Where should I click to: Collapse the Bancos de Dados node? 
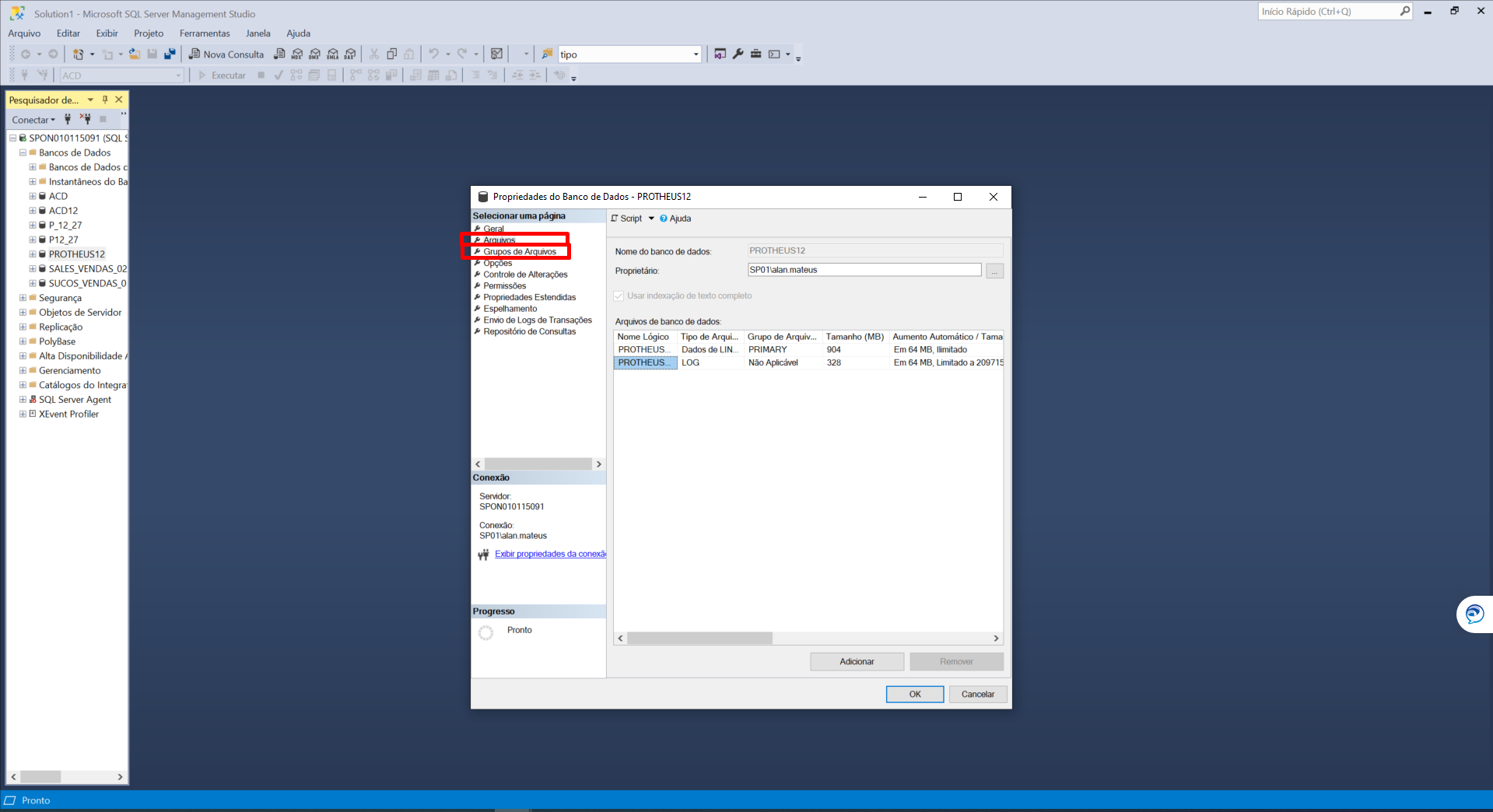pos(23,152)
